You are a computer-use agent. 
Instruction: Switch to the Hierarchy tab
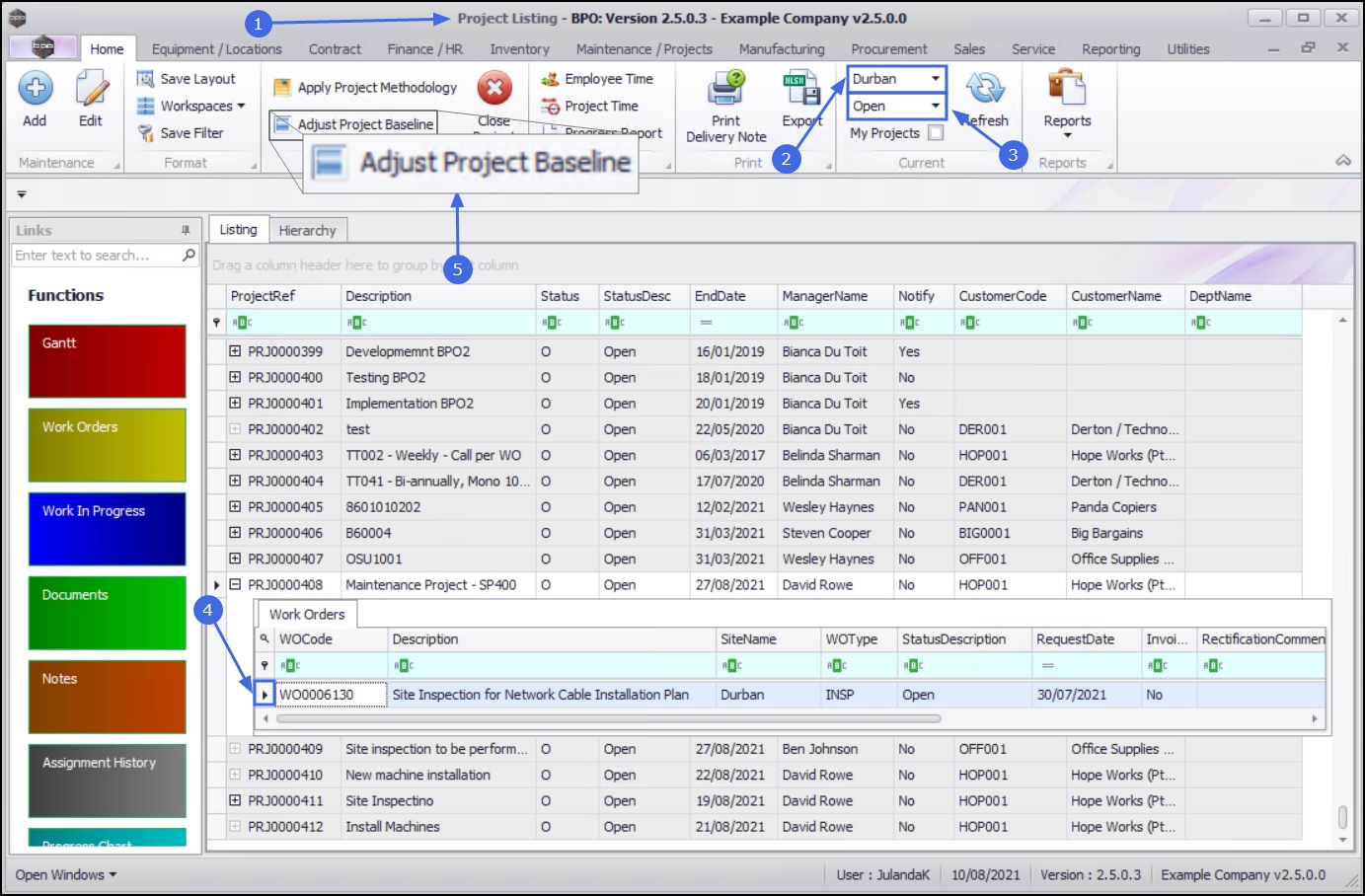point(307,230)
